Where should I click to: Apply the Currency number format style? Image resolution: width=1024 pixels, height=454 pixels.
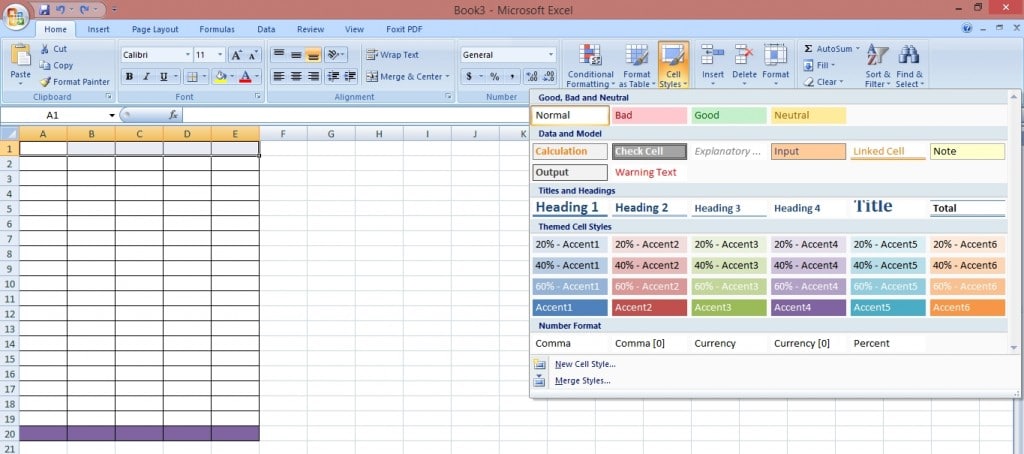pyautogui.click(x=729, y=343)
